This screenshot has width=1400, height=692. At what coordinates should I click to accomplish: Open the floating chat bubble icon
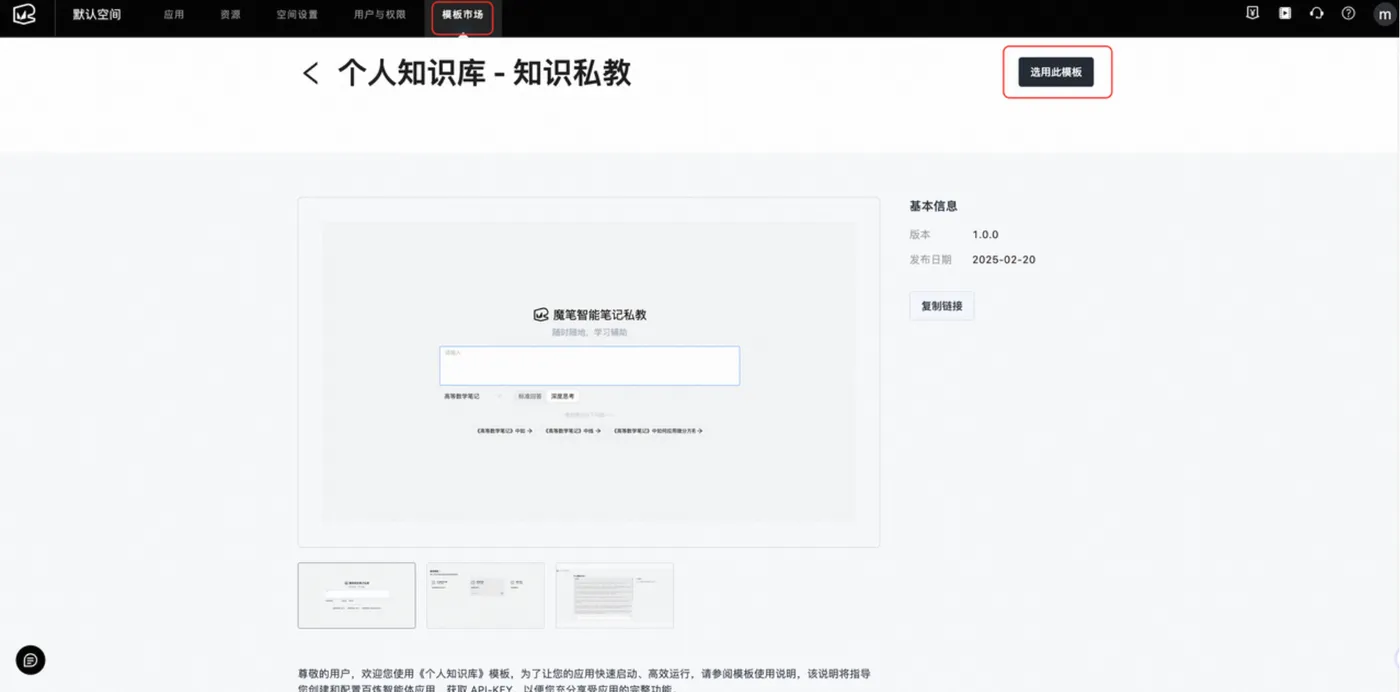(30, 660)
